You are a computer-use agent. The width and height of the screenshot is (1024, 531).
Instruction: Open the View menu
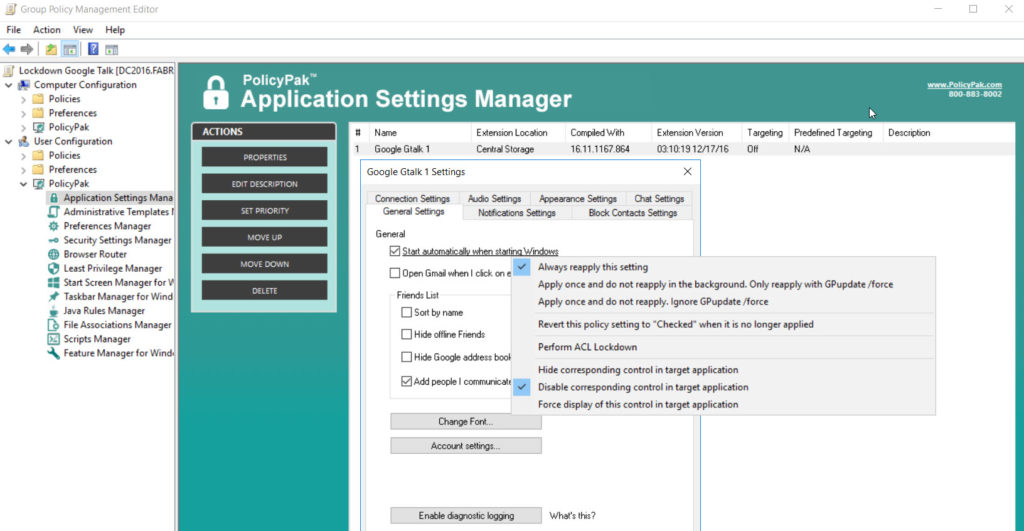[x=82, y=30]
